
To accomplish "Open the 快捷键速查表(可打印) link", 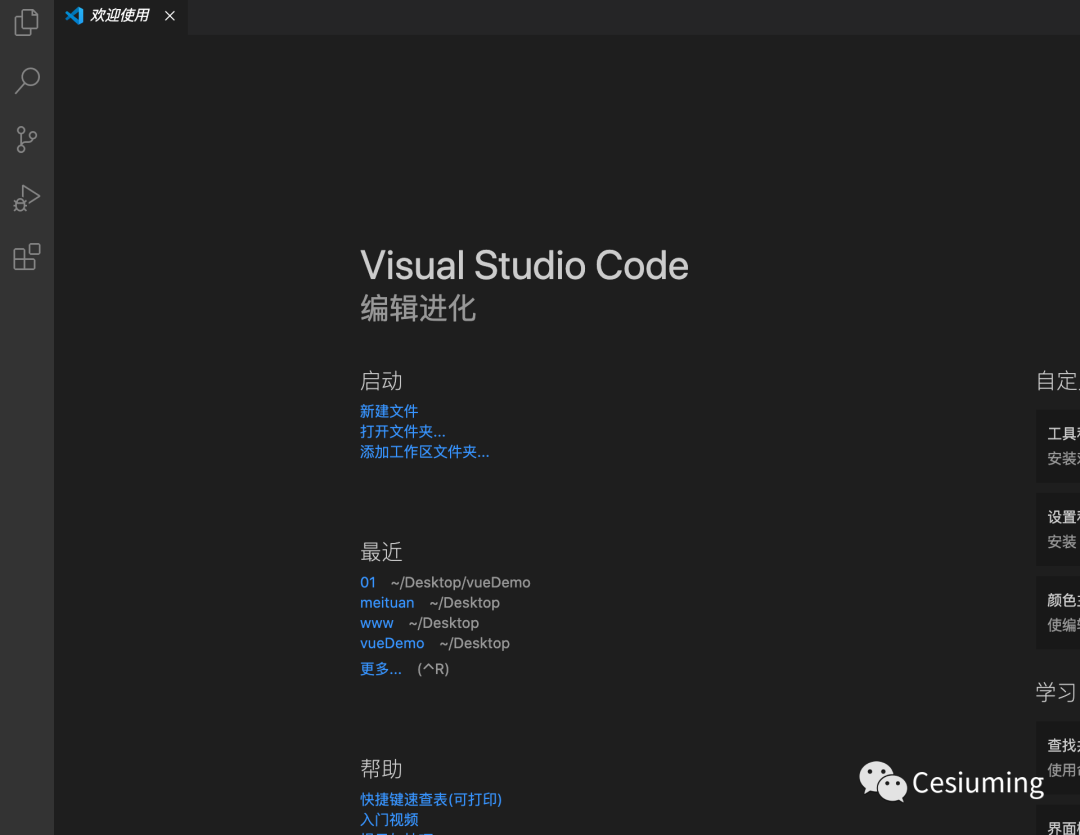I will 430,799.
